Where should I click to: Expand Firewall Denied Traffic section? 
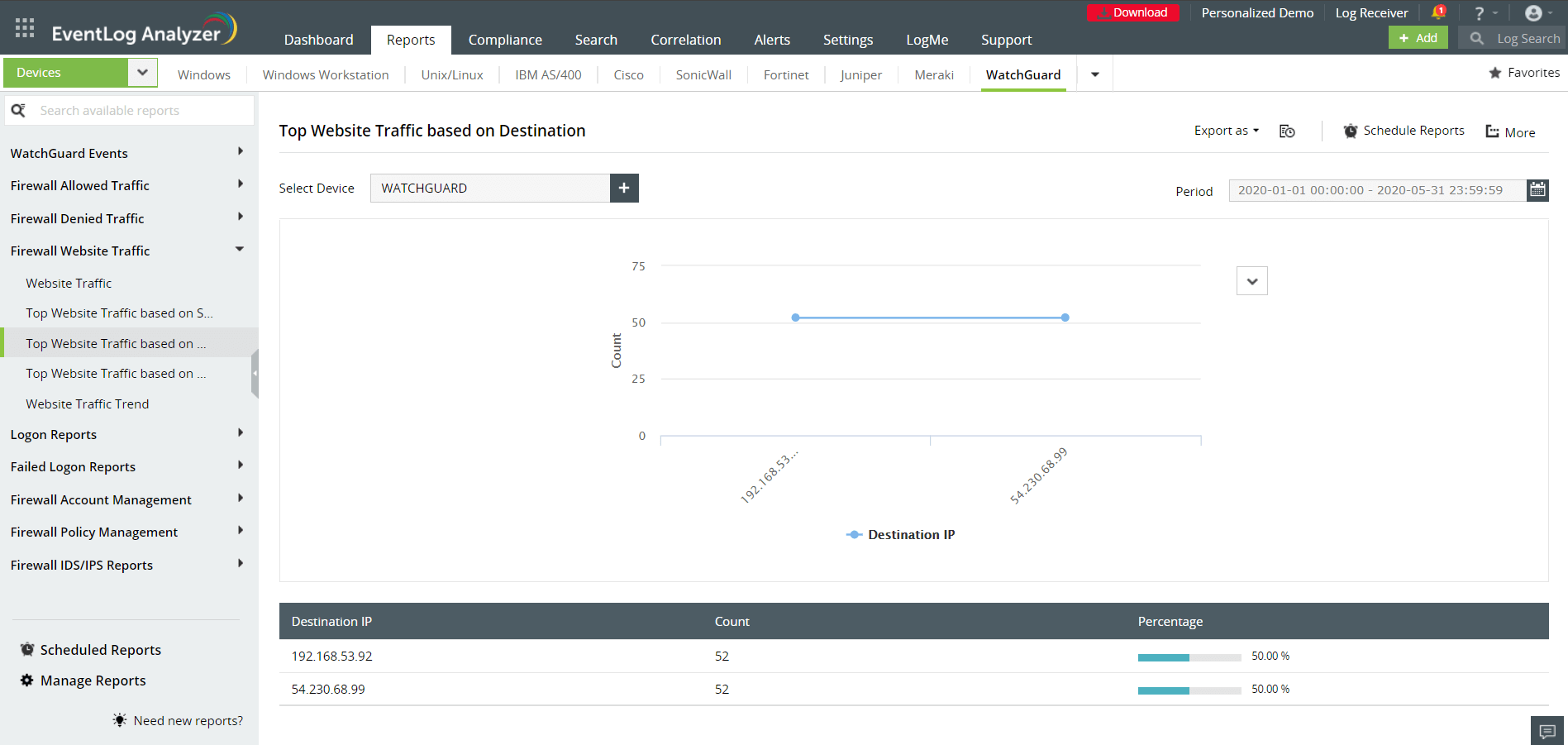click(241, 217)
